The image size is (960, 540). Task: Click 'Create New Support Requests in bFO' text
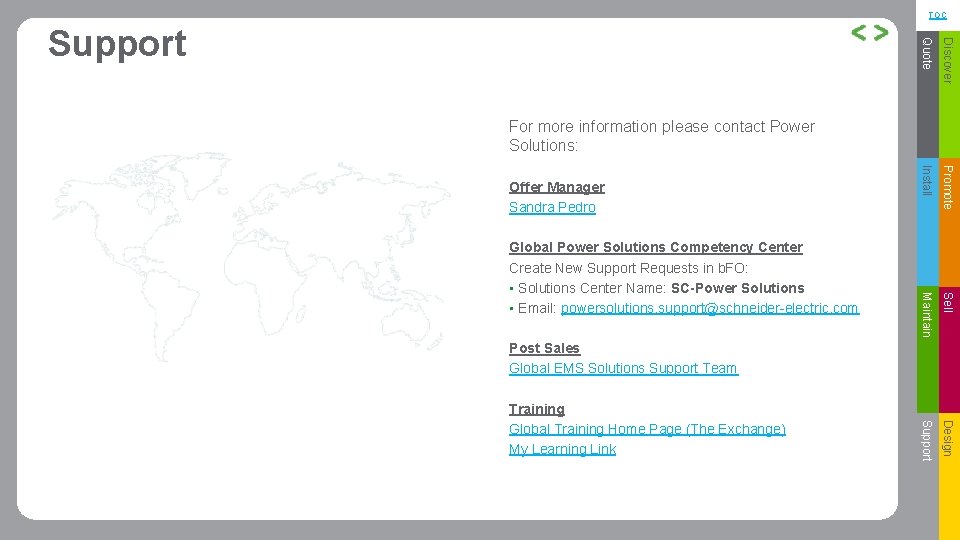point(628,268)
